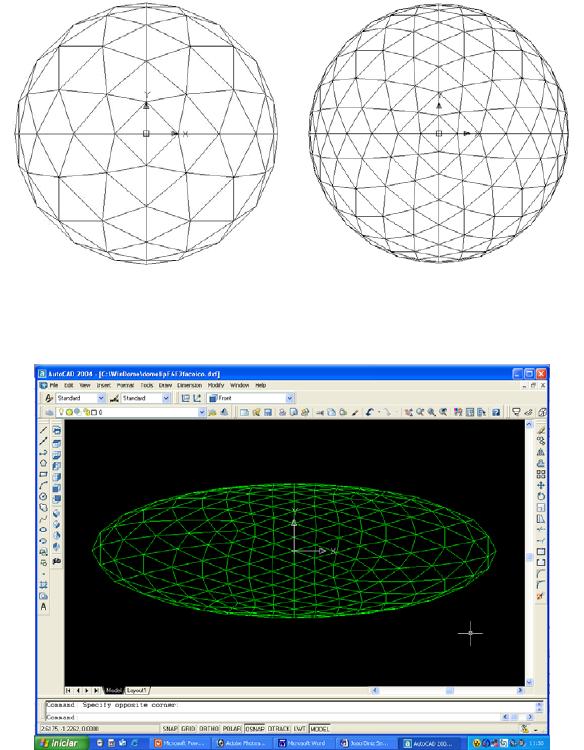Select the Move tool in the modify toolbar
This screenshot has width=584, height=750.
click(x=540, y=485)
